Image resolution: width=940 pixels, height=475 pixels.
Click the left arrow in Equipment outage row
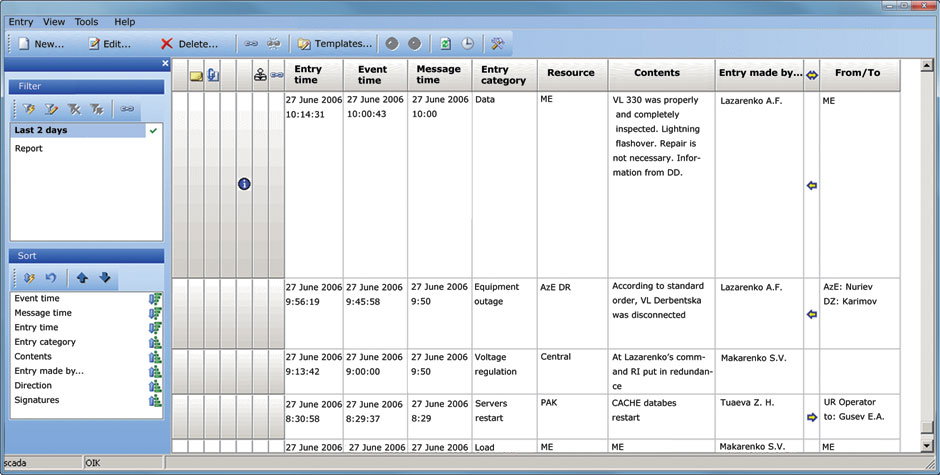click(x=812, y=314)
